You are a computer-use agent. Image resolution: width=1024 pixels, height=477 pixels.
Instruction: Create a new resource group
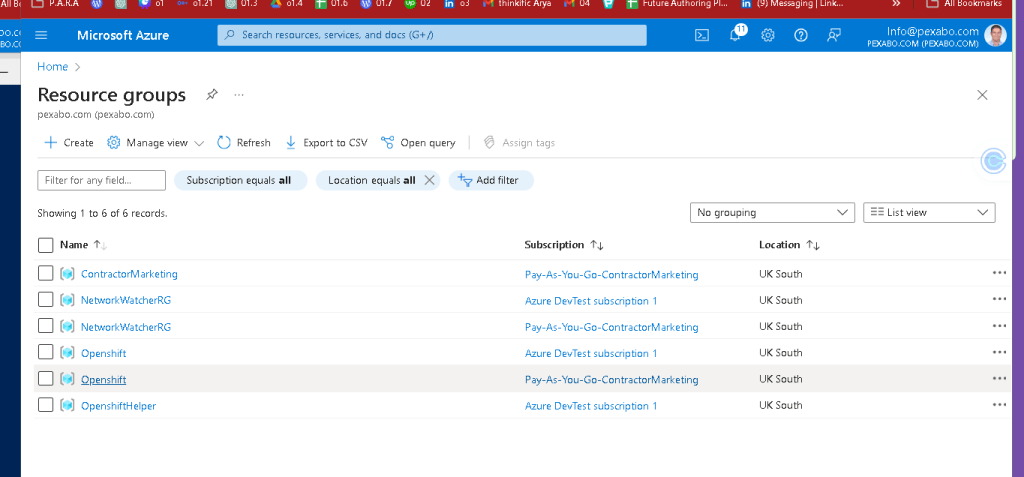pyautogui.click(x=69, y=142)
